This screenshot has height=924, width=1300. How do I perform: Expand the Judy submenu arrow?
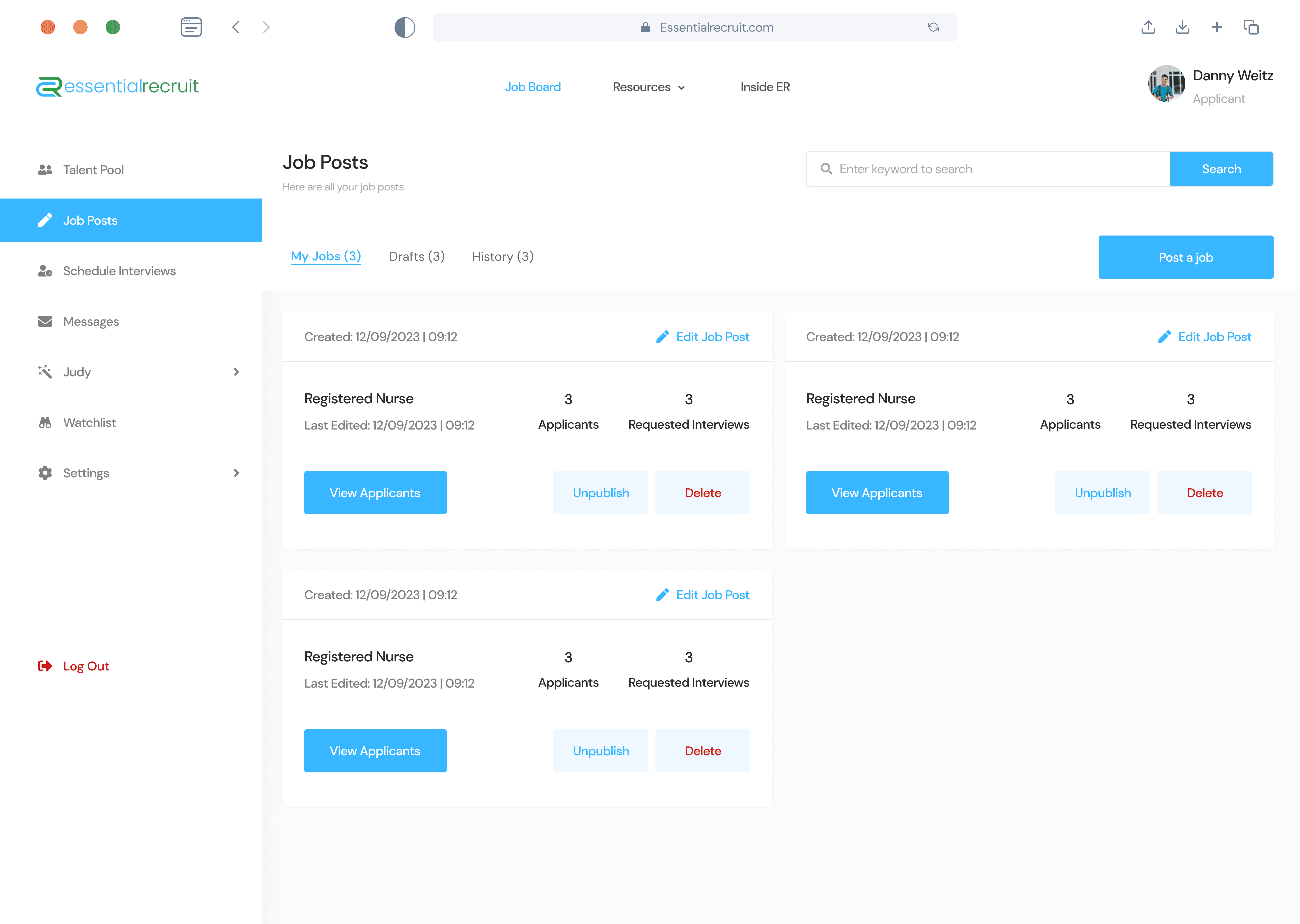[x=236, y=372]
